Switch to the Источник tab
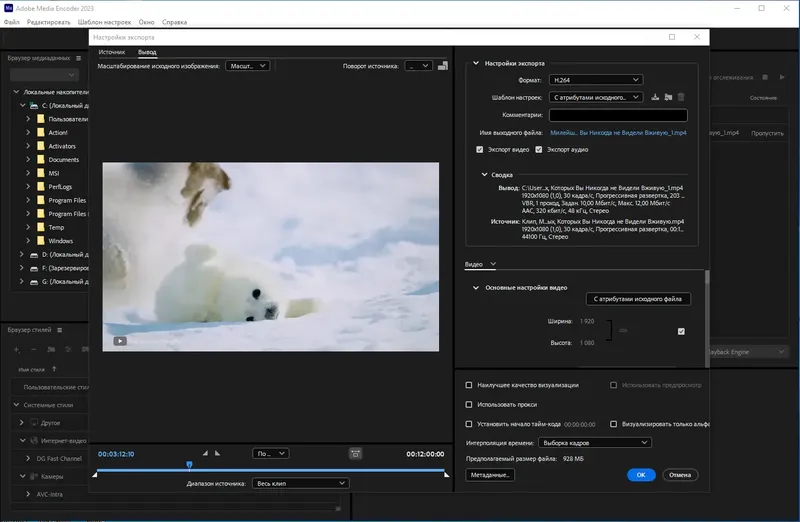The image size is (800, 522). 112,51
